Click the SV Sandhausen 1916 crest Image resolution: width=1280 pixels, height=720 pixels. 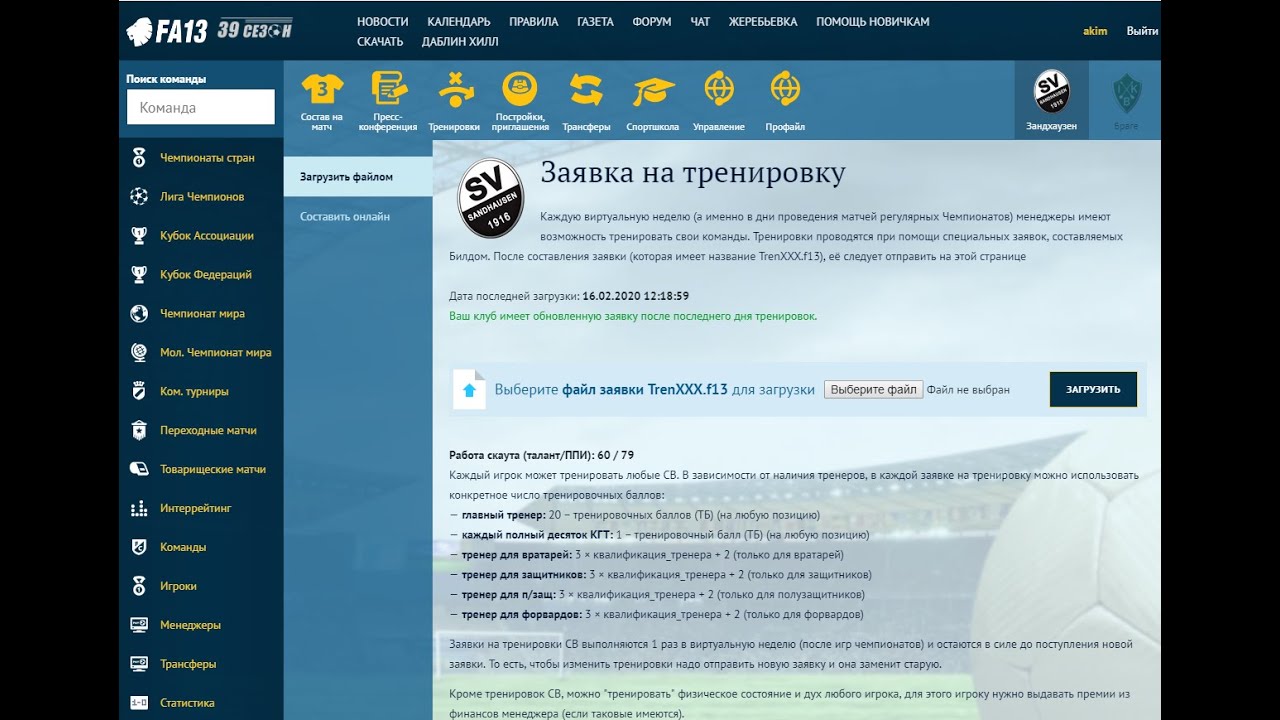[491, 197]
